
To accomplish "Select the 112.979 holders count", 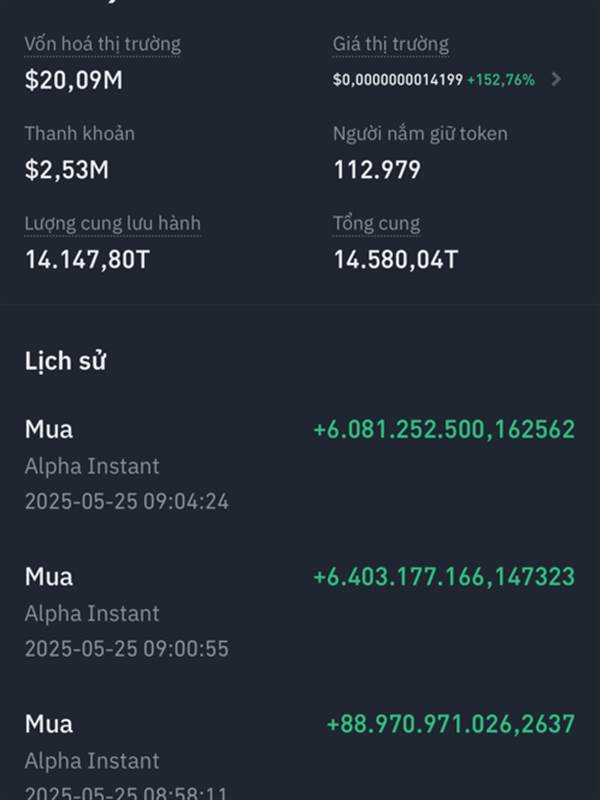I will coord(377,169).
